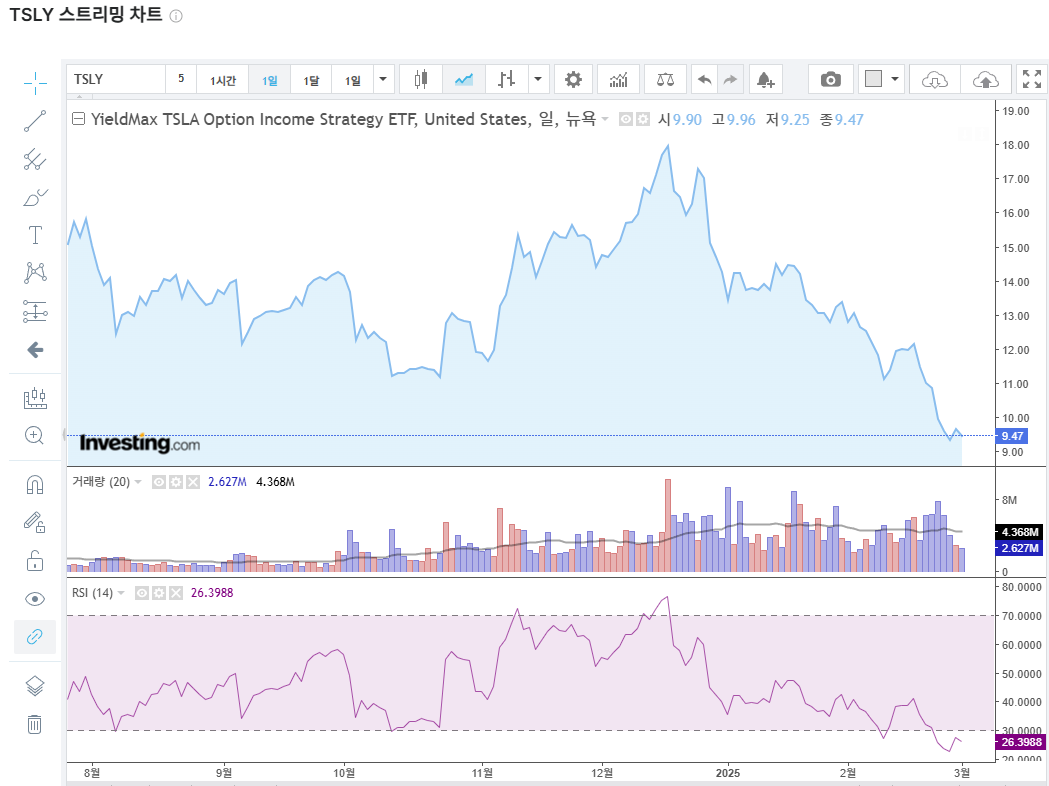Open main series settings gear in legend
This screenshot has width=1049, height=786.
point(642,119)
